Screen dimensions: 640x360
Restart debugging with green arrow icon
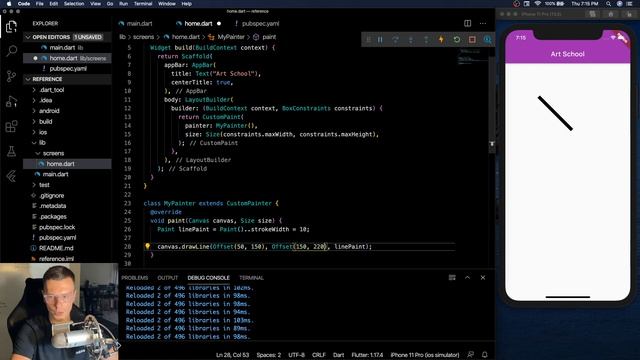(x=457, y=40)
